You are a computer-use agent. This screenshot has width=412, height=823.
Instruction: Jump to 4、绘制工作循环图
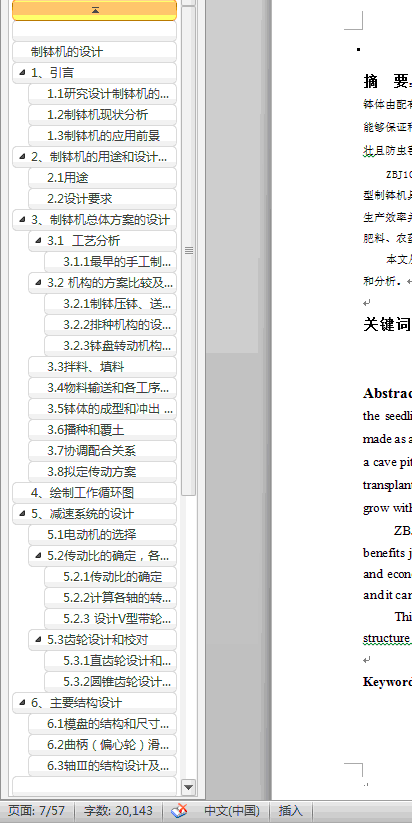[x=94, y=492]
